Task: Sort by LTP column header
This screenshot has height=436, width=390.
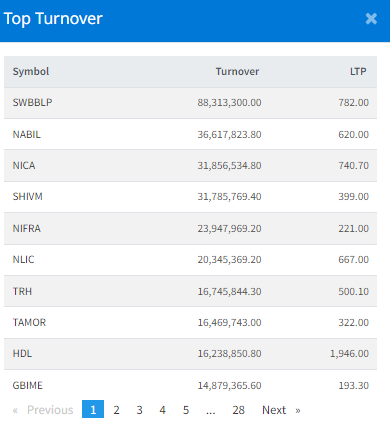Action: [x=358, y=71]
